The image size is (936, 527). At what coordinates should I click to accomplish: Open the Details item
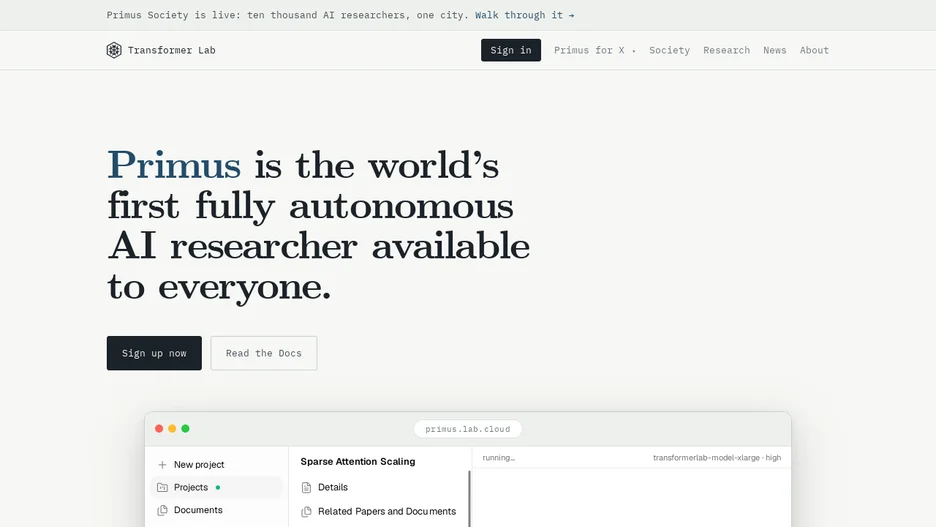(332, 487)
